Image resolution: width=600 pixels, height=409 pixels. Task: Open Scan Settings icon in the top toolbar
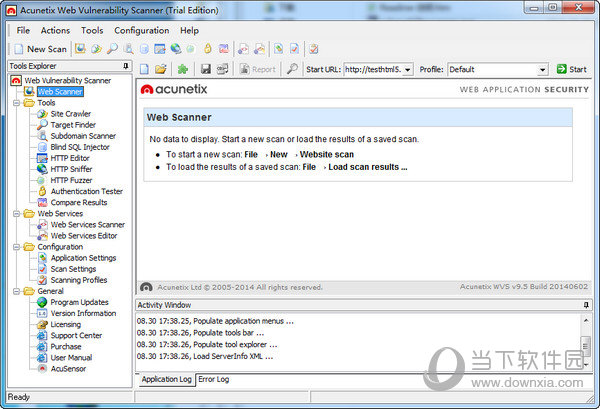pos(294,49)
